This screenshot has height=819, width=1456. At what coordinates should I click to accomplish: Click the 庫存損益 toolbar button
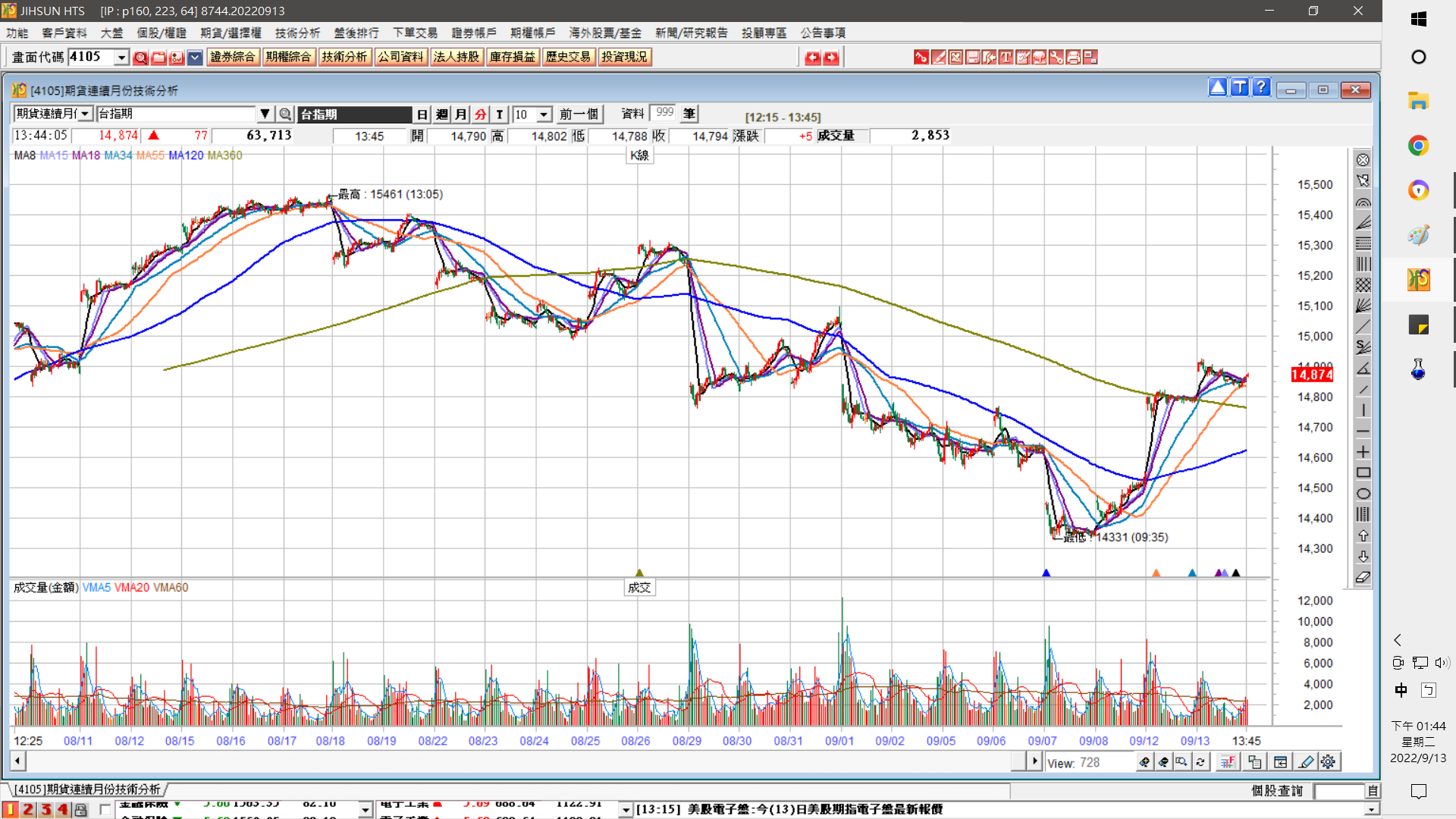[x=512, y=57]
